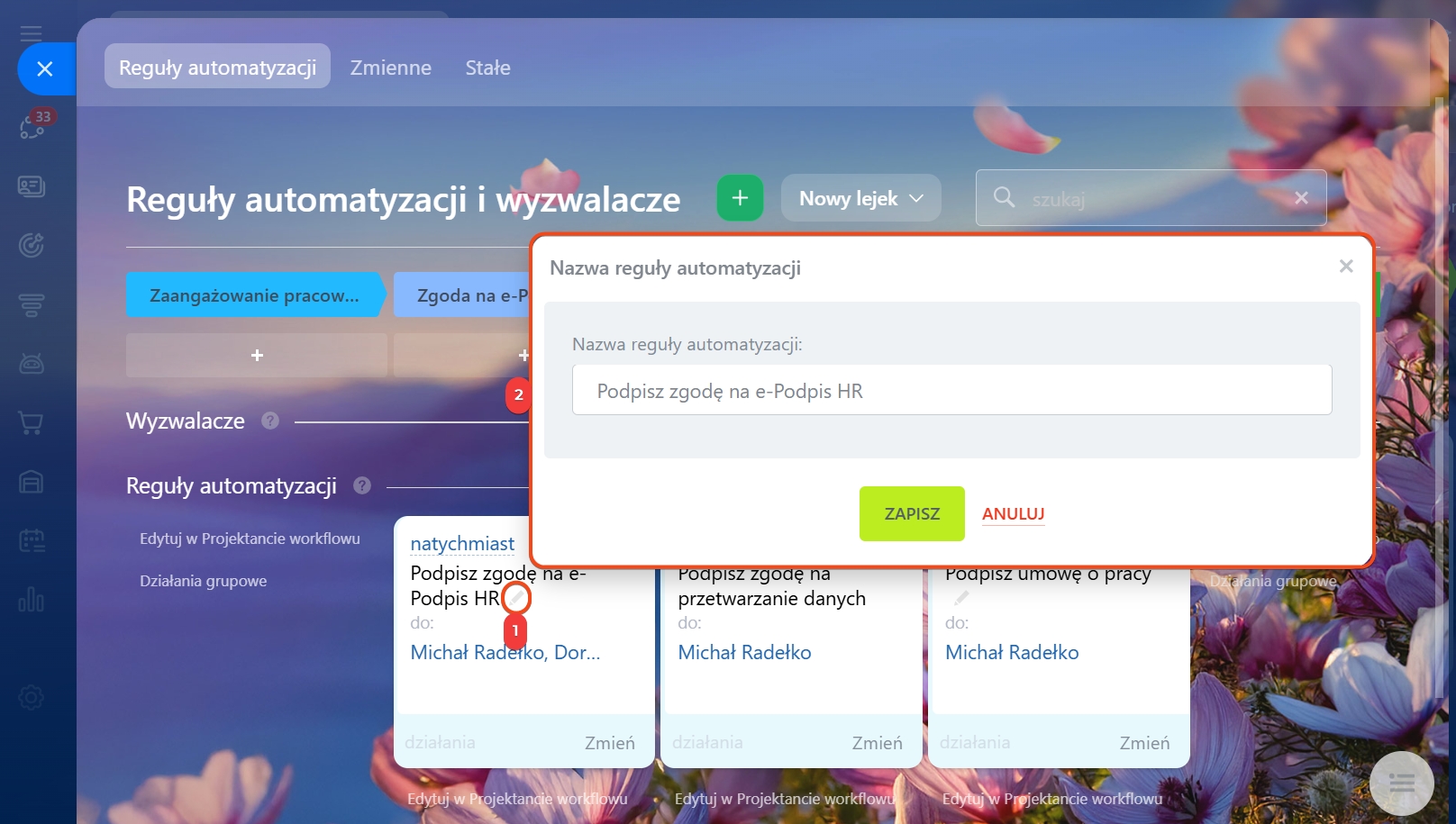Open the hamburger menu in the sidebar
The width and height of the screenshot is (1456, 824).
tap(32, 34)
